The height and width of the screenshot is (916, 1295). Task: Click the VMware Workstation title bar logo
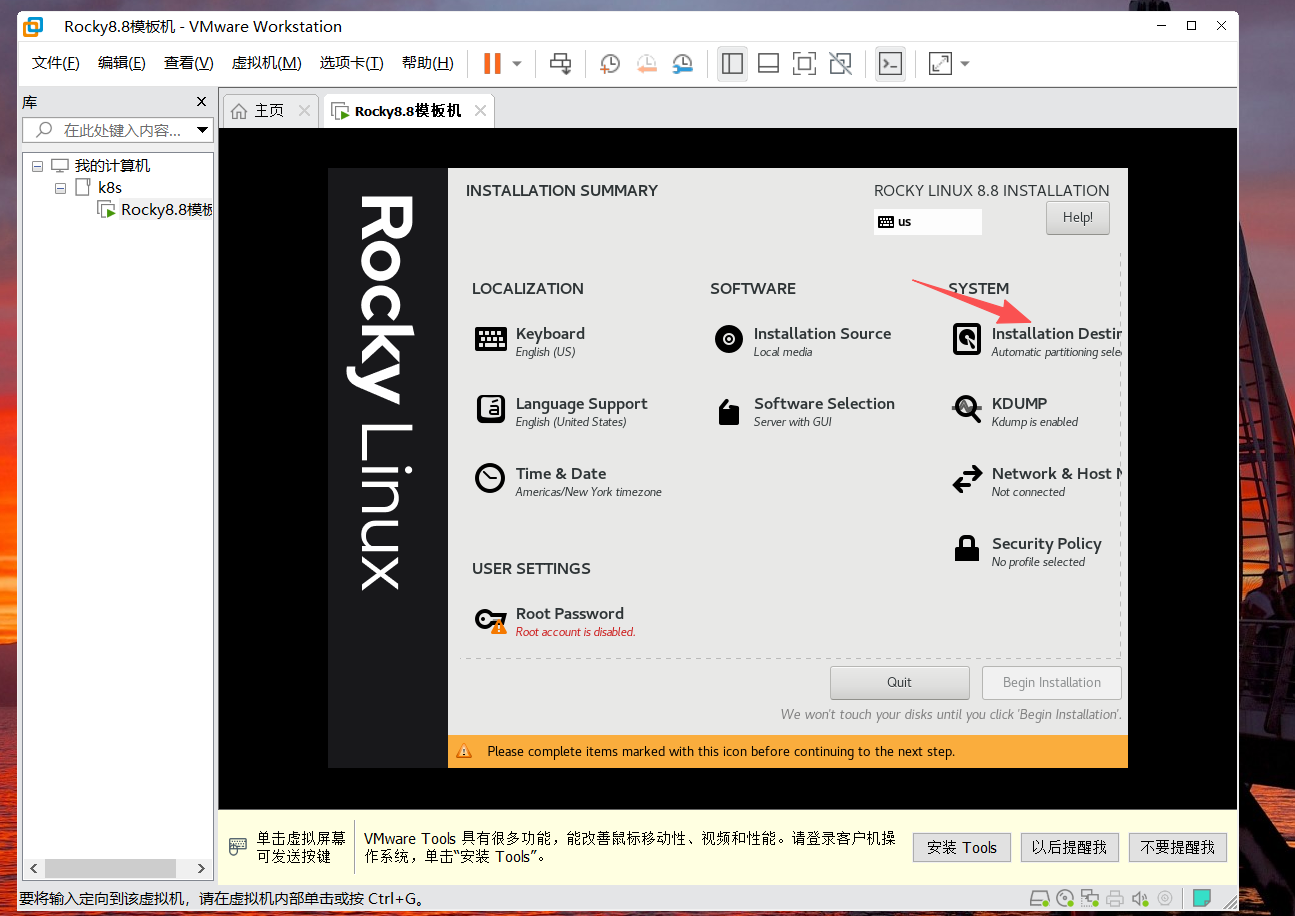point(33,26)
